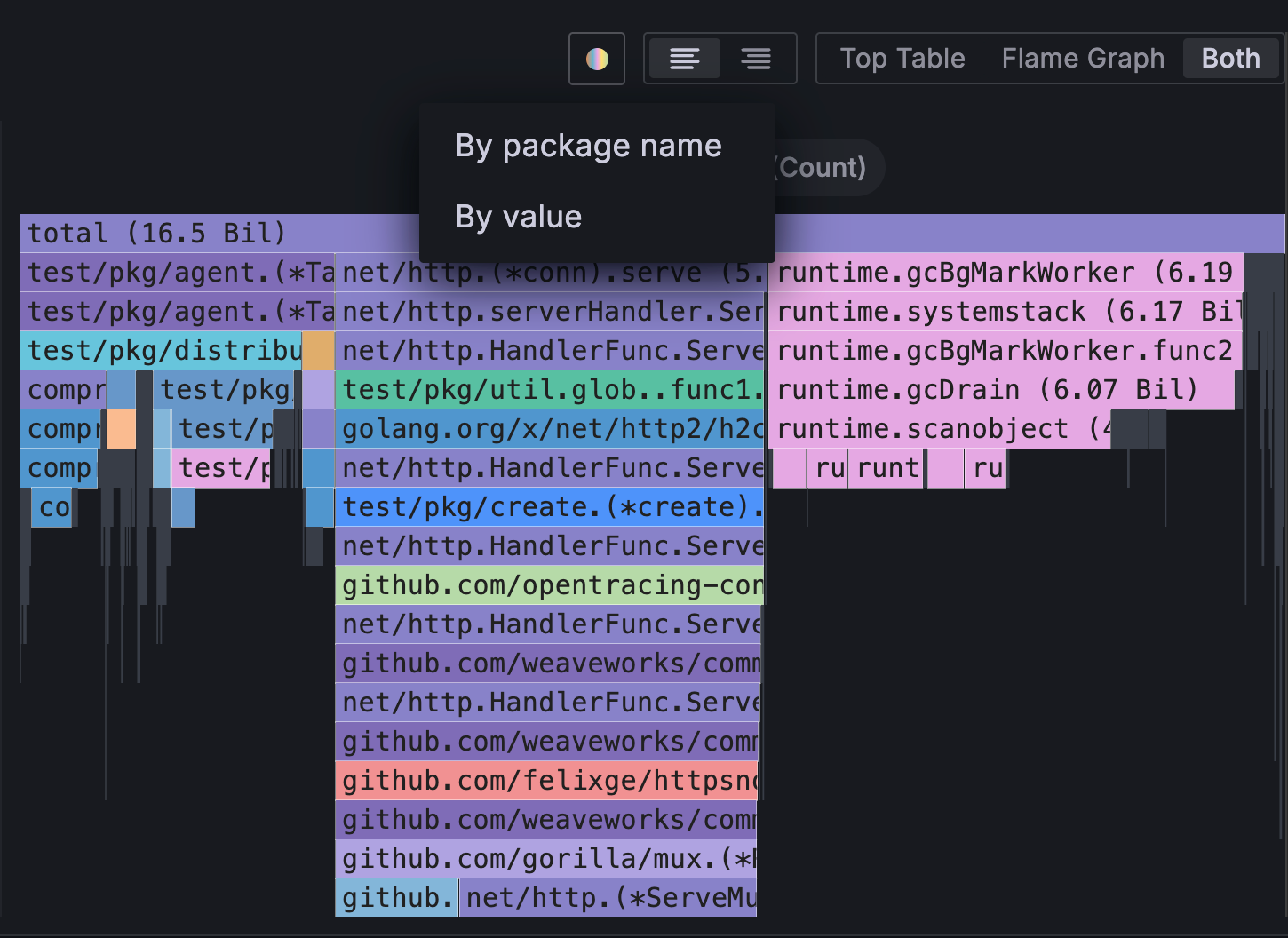Select github.com/gorilla/mux frame
1288x938 pixels.
point(547,859)
